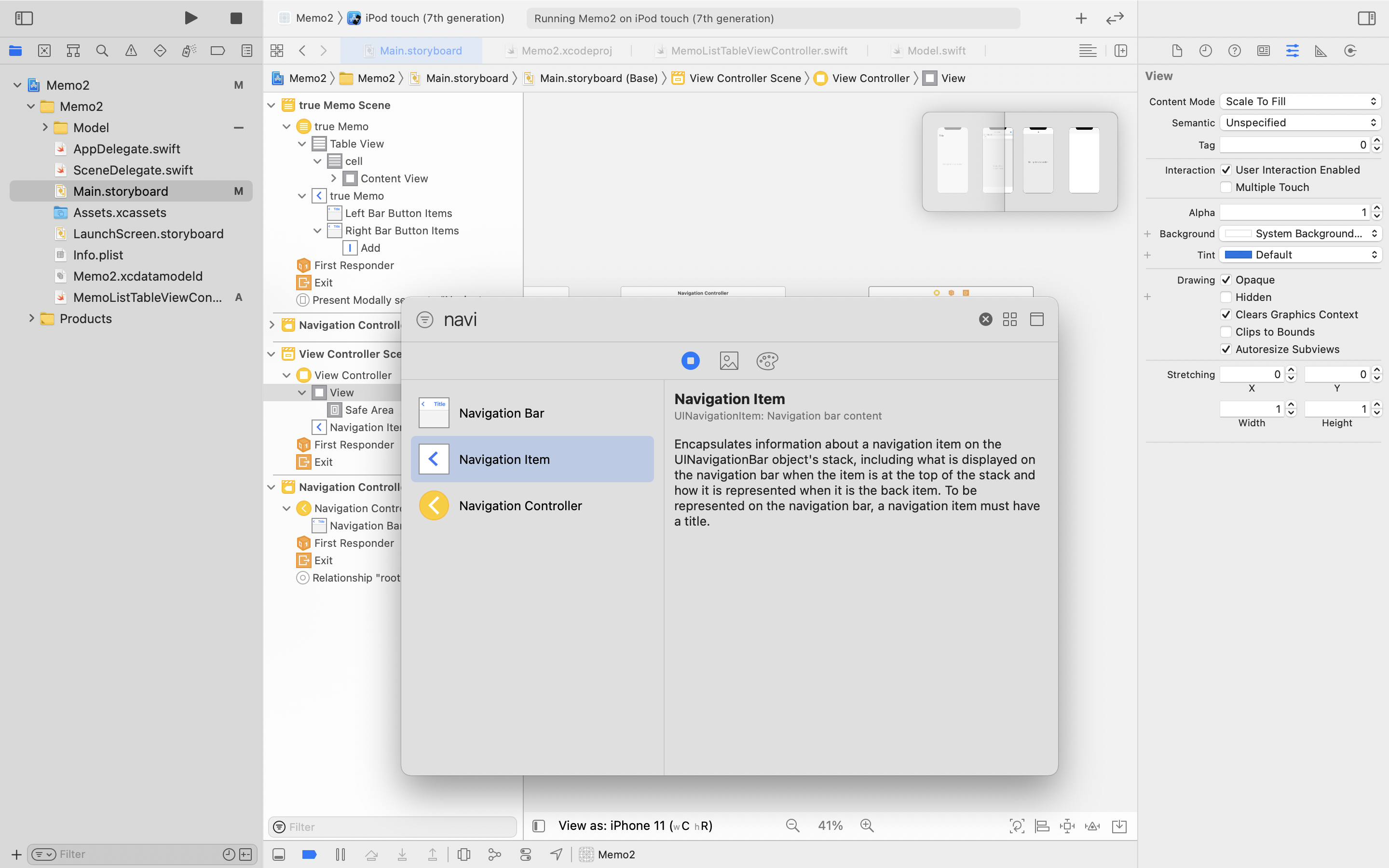Open the MemoListTableViewController.swift tab
The image size is (1389, 868).
click(x=758, y=51)
